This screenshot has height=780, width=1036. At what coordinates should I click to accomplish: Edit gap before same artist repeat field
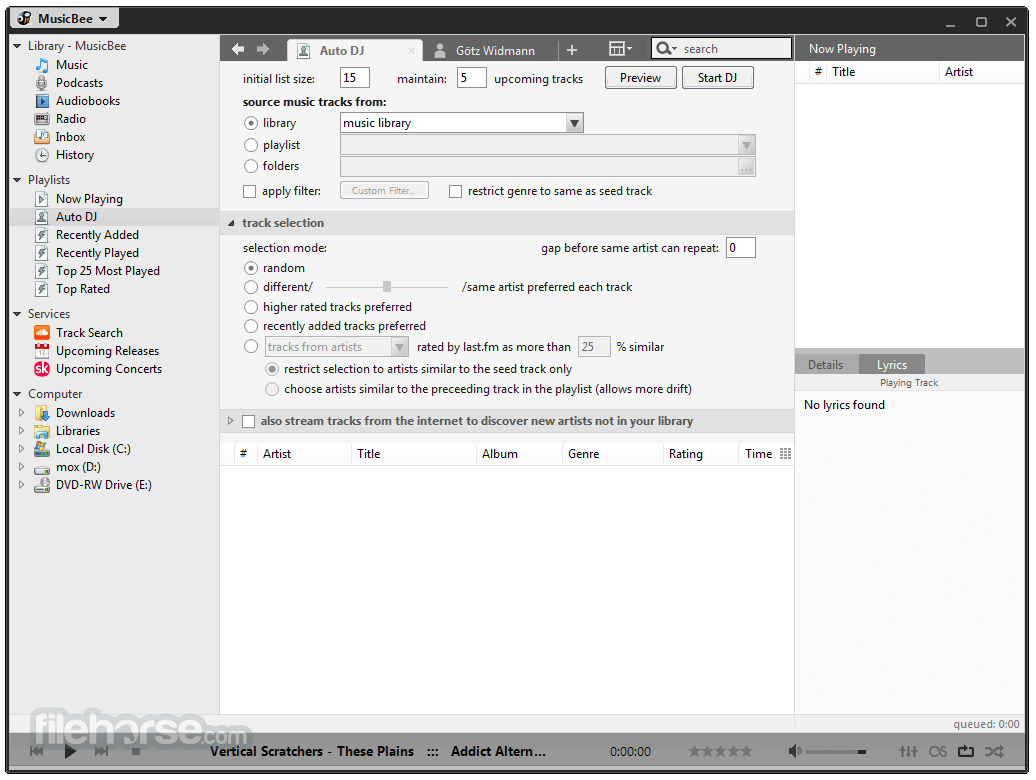pyautogui.click(x=741, y=248)
